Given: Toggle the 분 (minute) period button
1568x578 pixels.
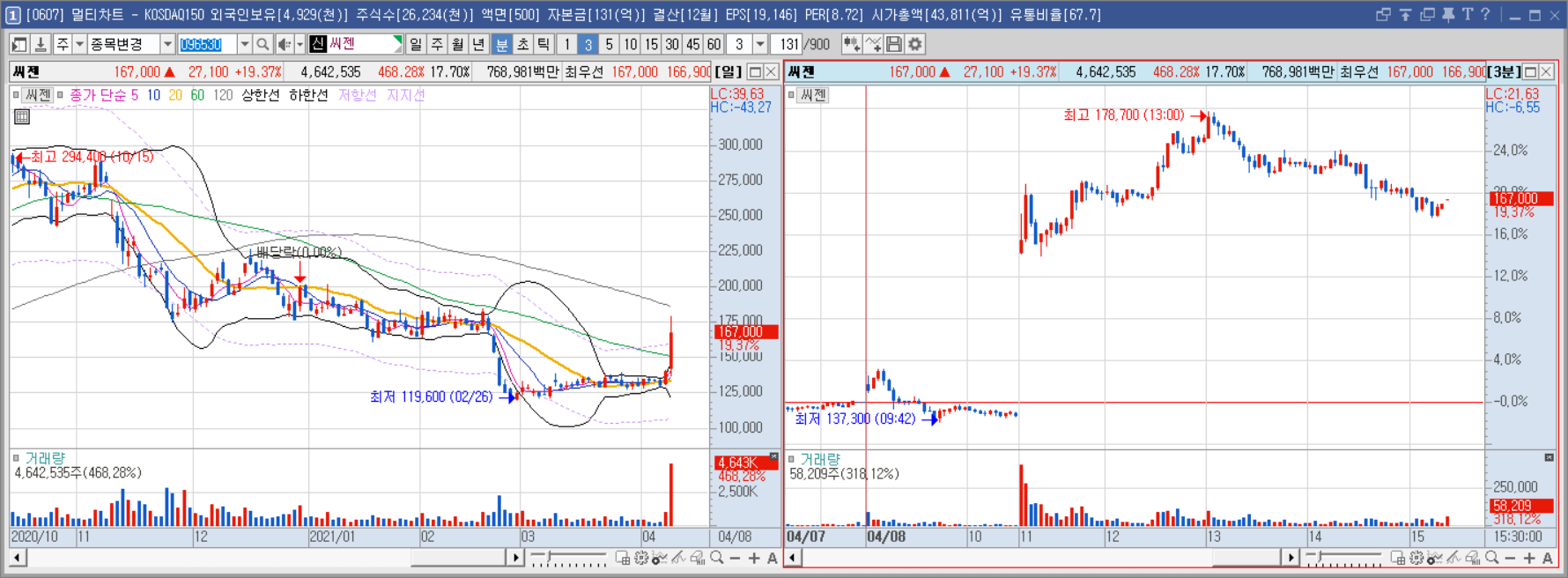Looking at the screenshot, I should [501, 44].
